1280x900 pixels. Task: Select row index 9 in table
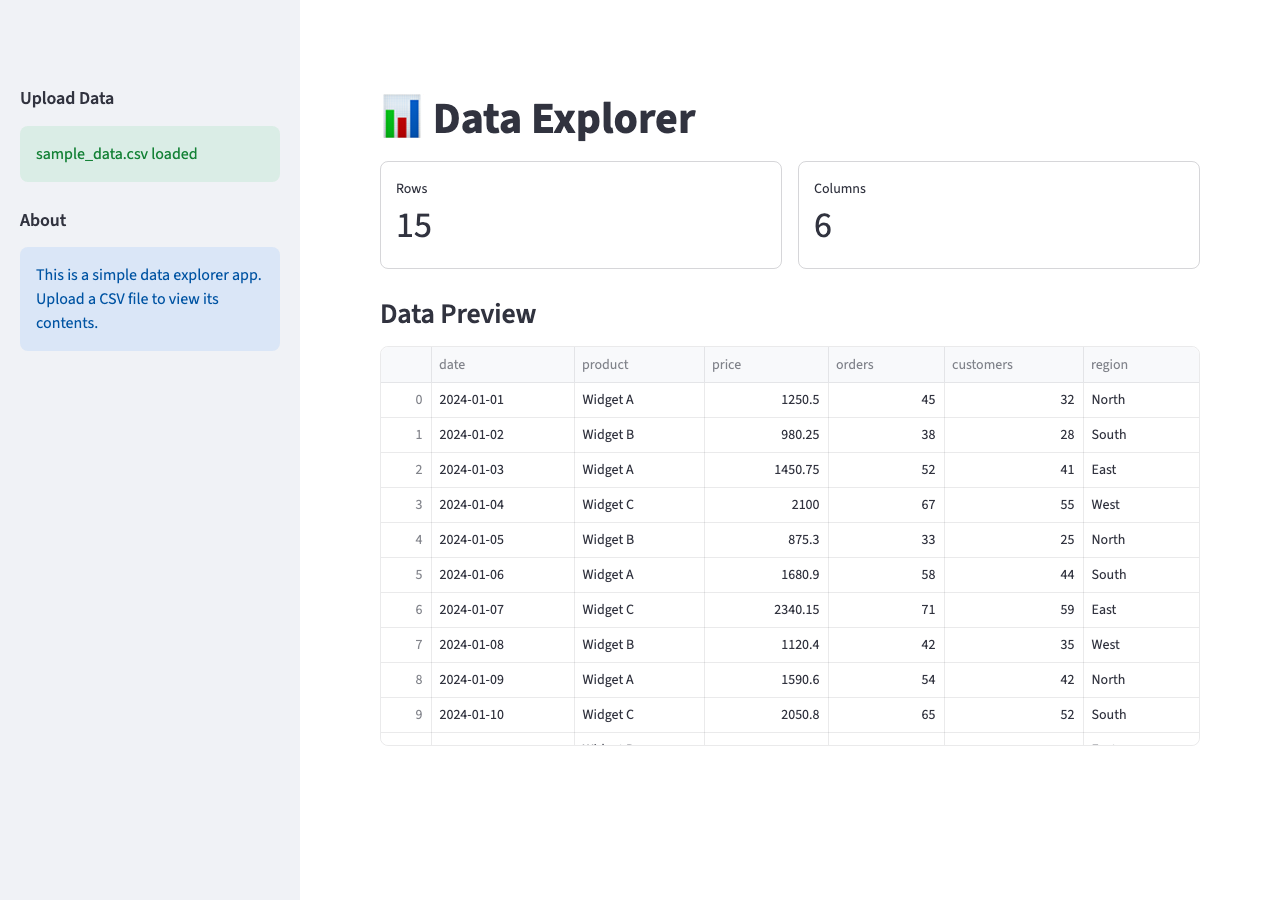coord(418,715)
